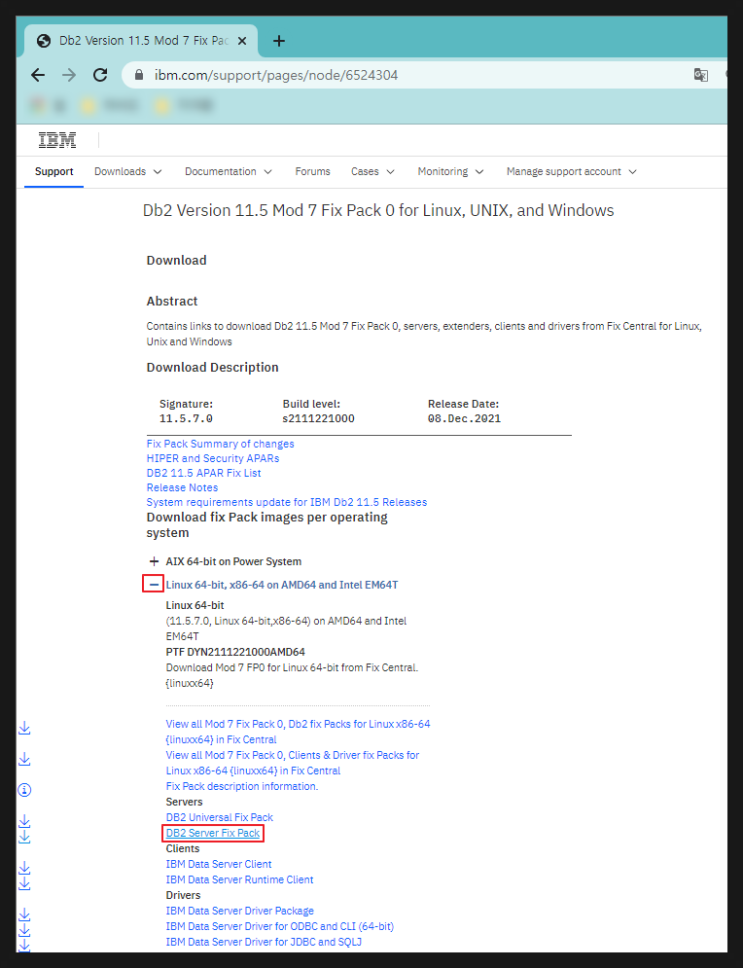The height and width of the screenshot is (968, 743).
Task: Open DB2 11.5 APAR Fix List link
Action: [x=204, y=473]
